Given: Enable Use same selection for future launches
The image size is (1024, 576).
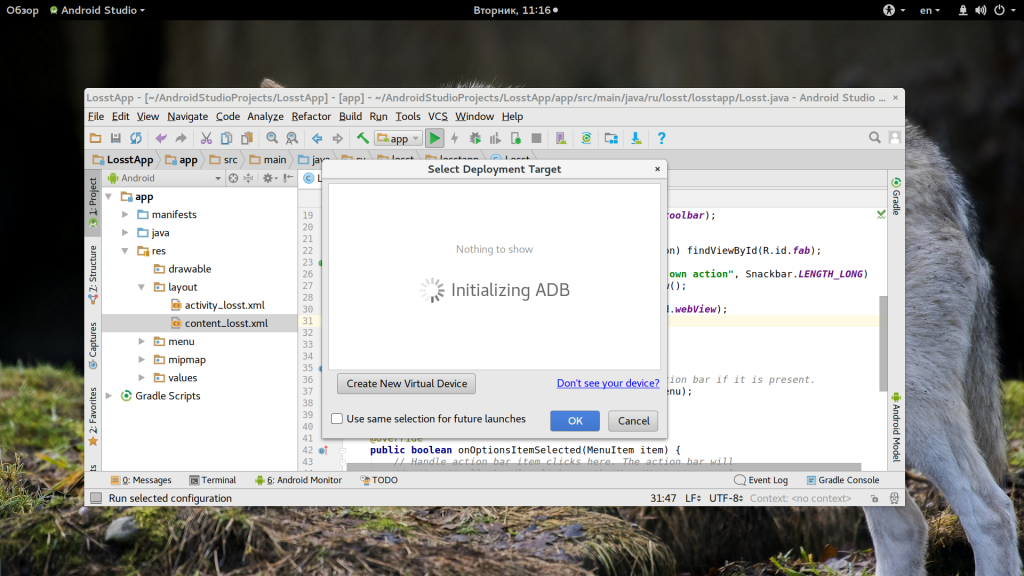Looking at the screenshot, I should click(338, 419).
